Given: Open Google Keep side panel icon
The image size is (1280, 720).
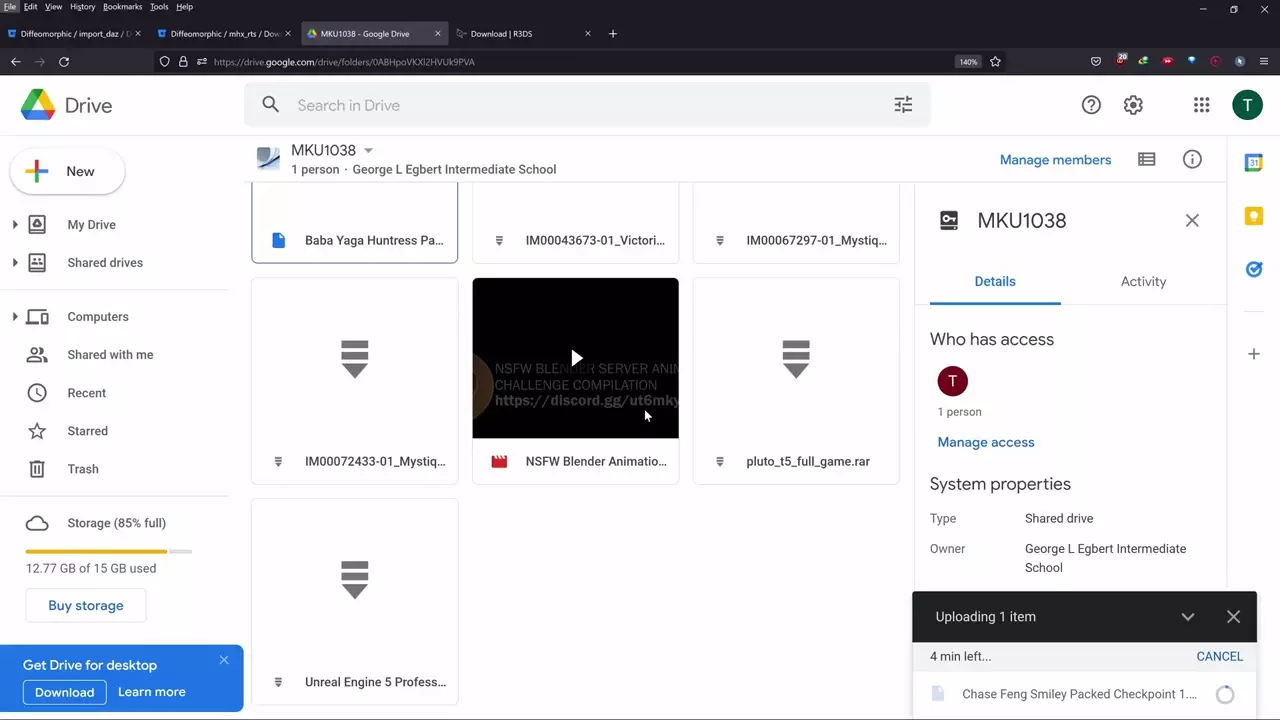Looking at the screenshot, I should pos(1253,216).
